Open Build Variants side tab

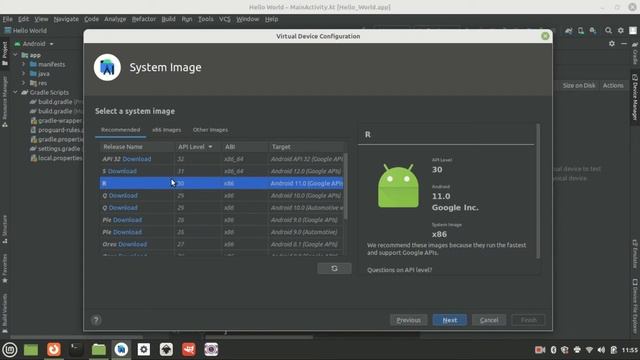(x=5, y=313)
